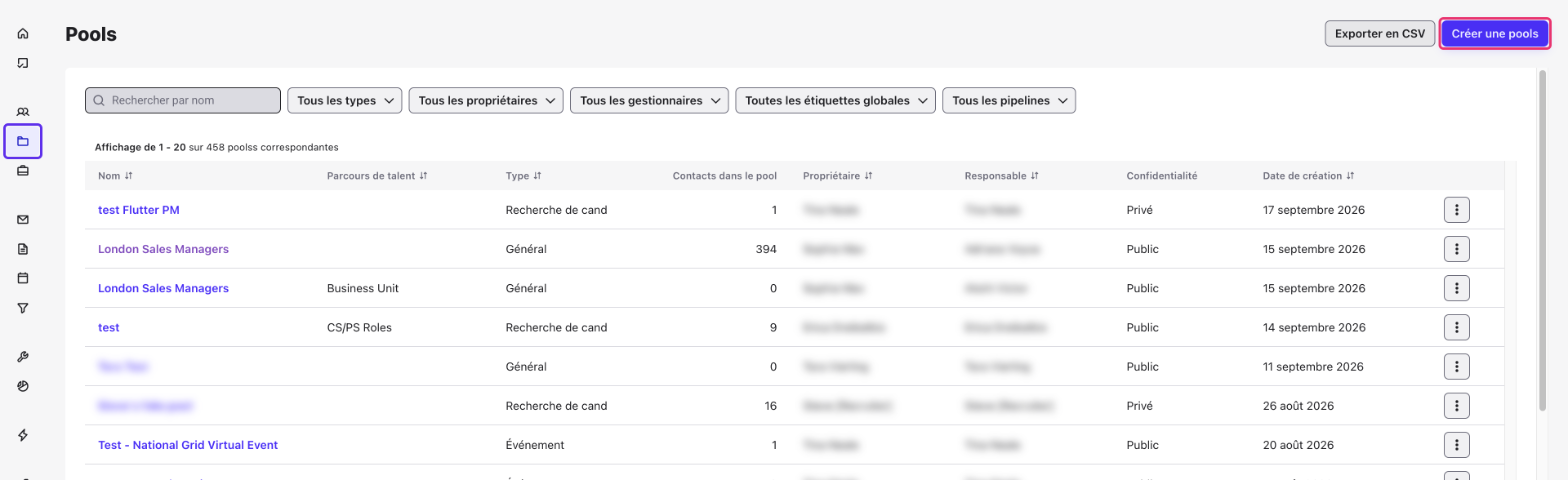Click the 20 août 2026 date
This screenshot has width=1568, height=480.
click(x=1300, y=445)
